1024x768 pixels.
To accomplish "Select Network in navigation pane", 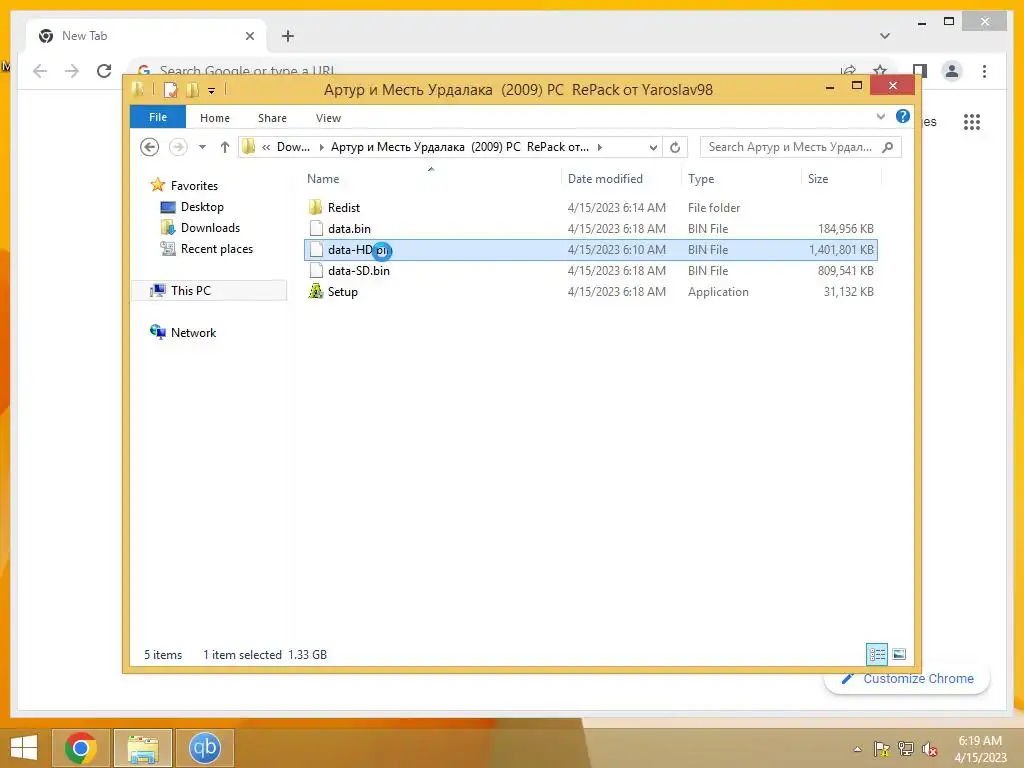I will [193, 332].
